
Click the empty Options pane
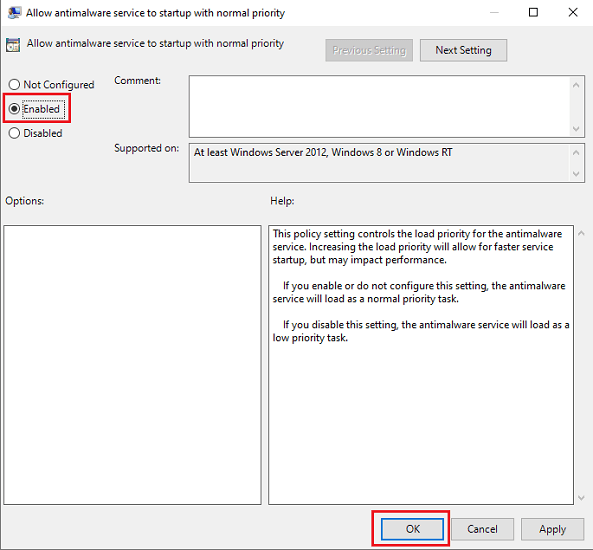pyautogui.click(x=132, y=365)
